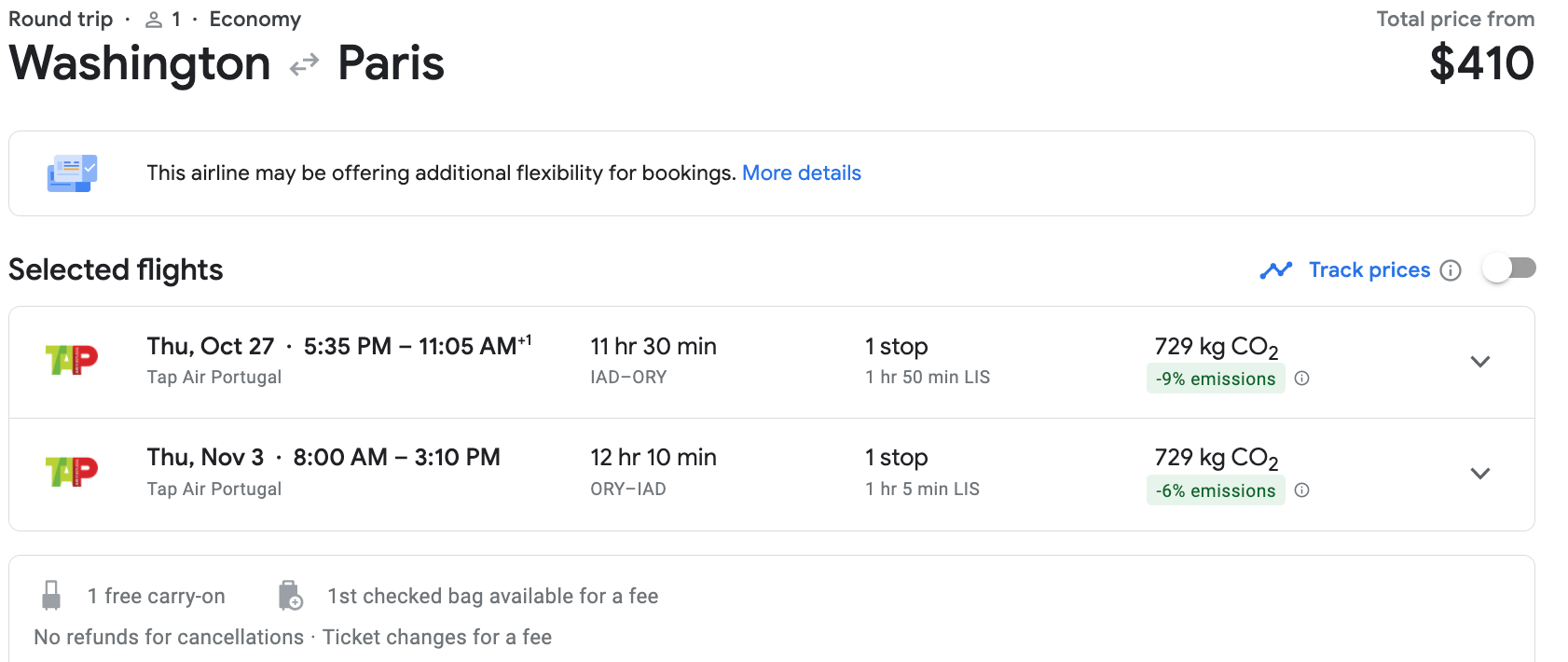Select the 5:35 PM – 11:05 AM flight row
This screenshot has width=1568, height=662.
[x=772, y=362]
